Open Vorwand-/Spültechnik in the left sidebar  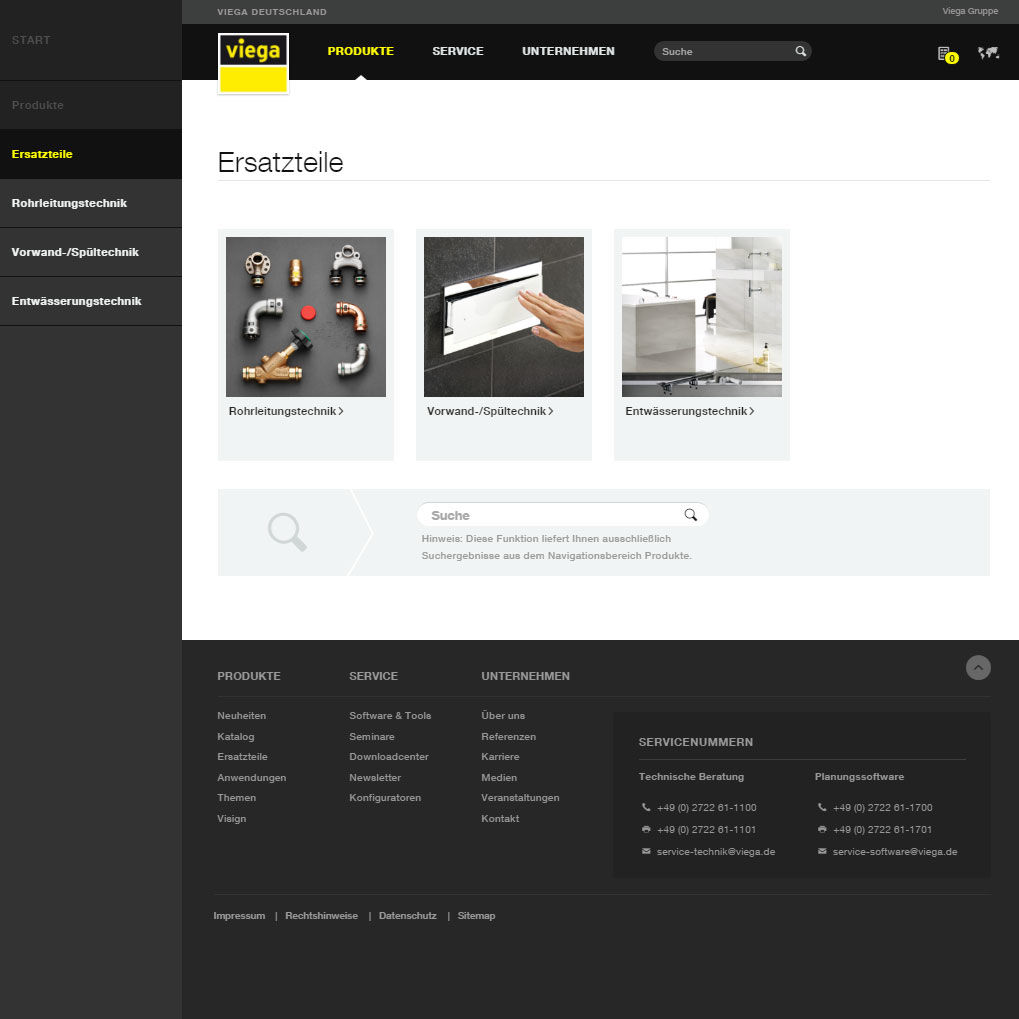pos(91,252)
